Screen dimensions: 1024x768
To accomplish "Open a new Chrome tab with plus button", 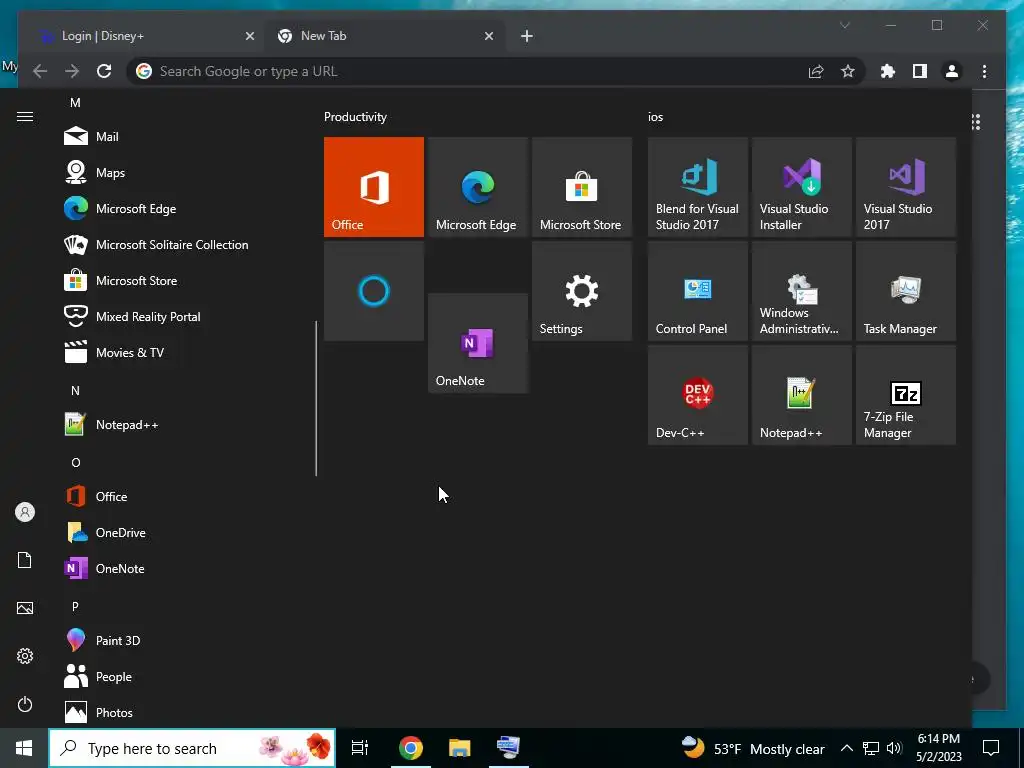I will pos(527,36).
